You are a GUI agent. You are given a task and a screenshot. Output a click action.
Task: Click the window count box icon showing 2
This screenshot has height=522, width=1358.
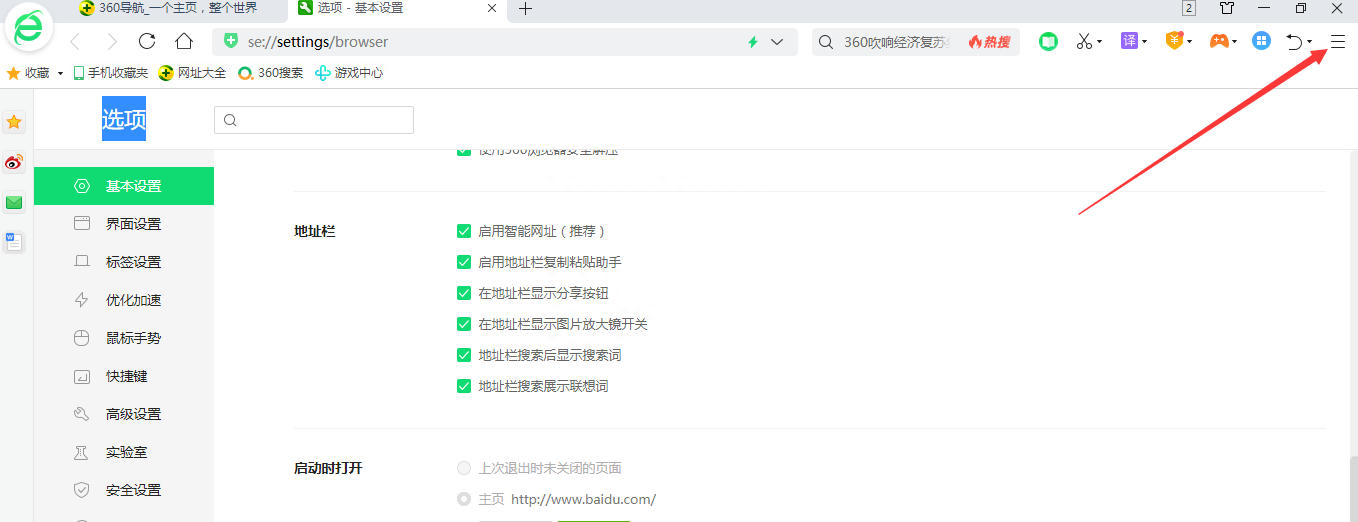click(x=1189, y=9)
